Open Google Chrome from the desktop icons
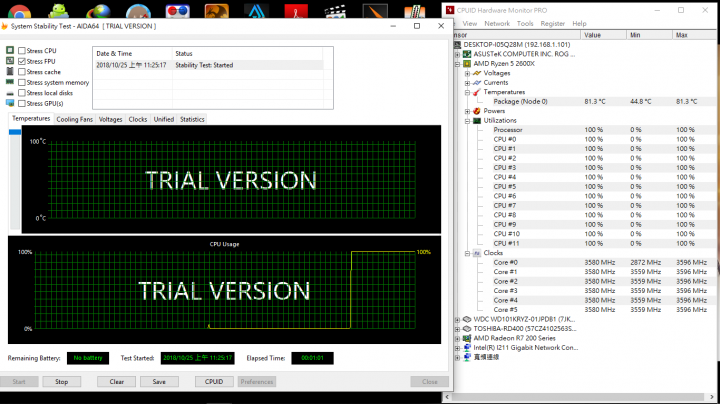The height and width of the screenshot is (404, 720). point(19,11)
